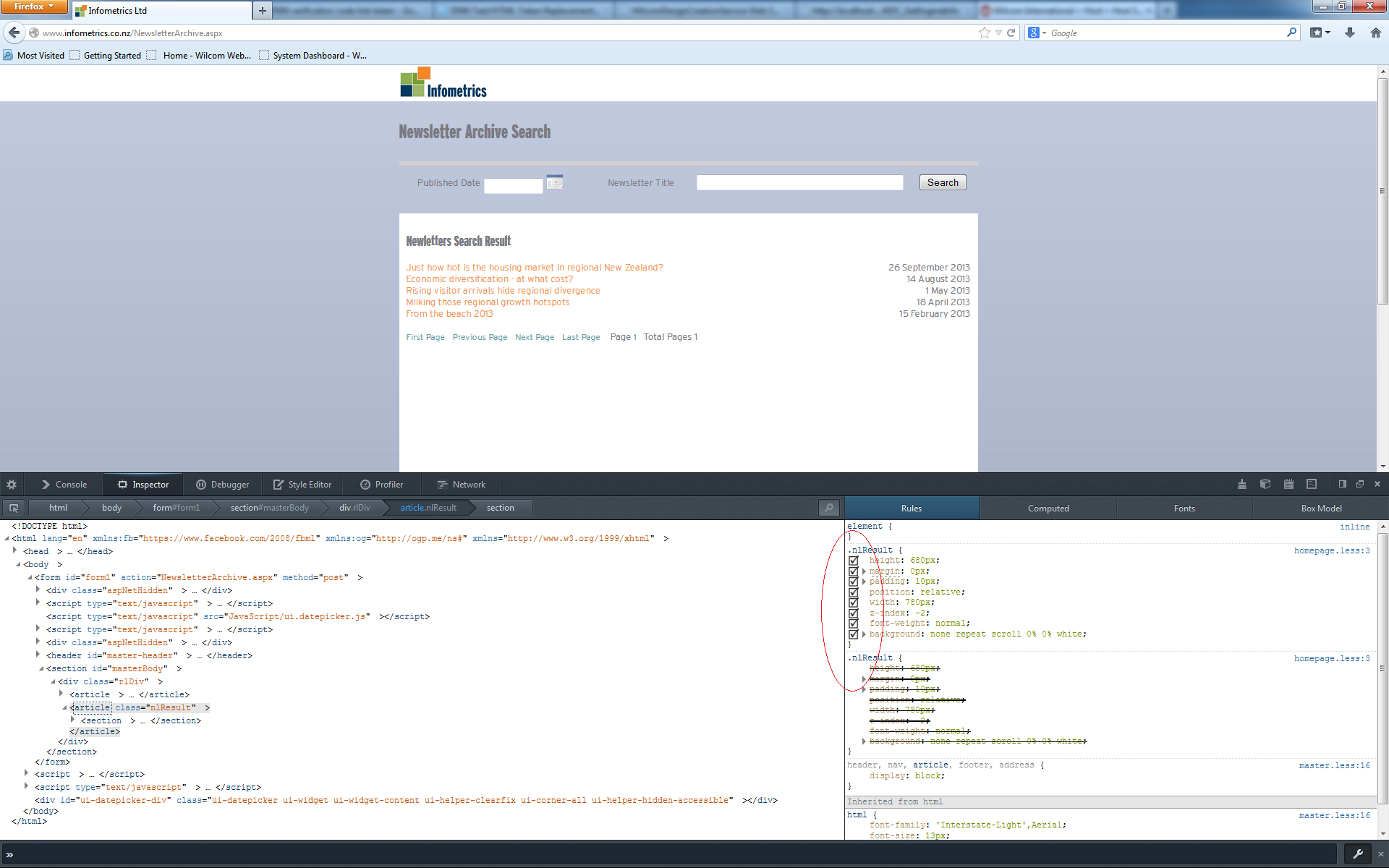The height and width of the screenshot is (868, 1389).
Task: Detach devtools into separate window
Action: click(1360, 485)
